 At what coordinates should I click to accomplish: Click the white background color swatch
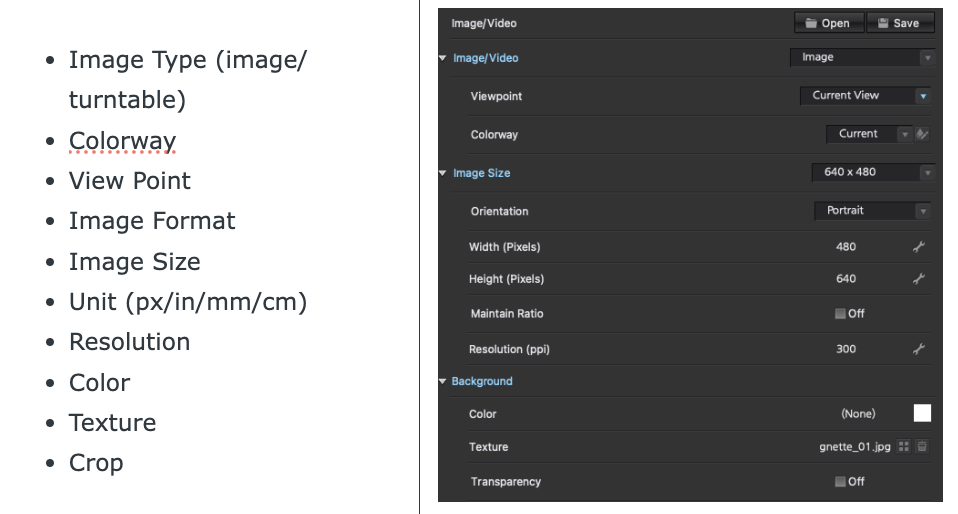[x=922, y=413]
